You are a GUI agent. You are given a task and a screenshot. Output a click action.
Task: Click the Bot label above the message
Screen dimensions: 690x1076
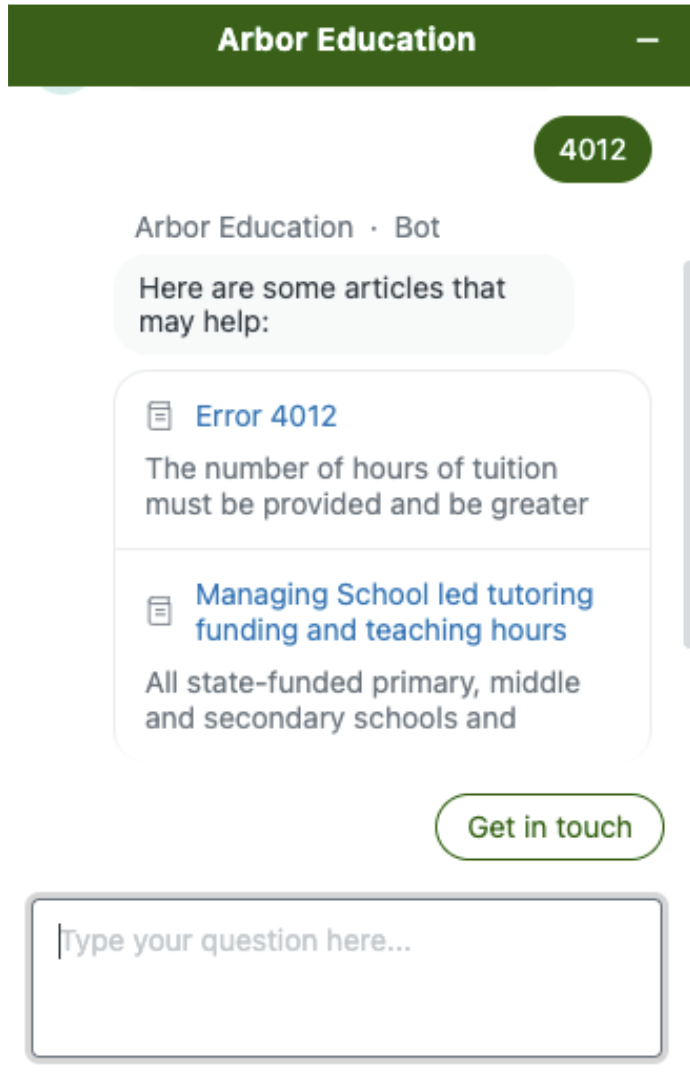[417, 227]
